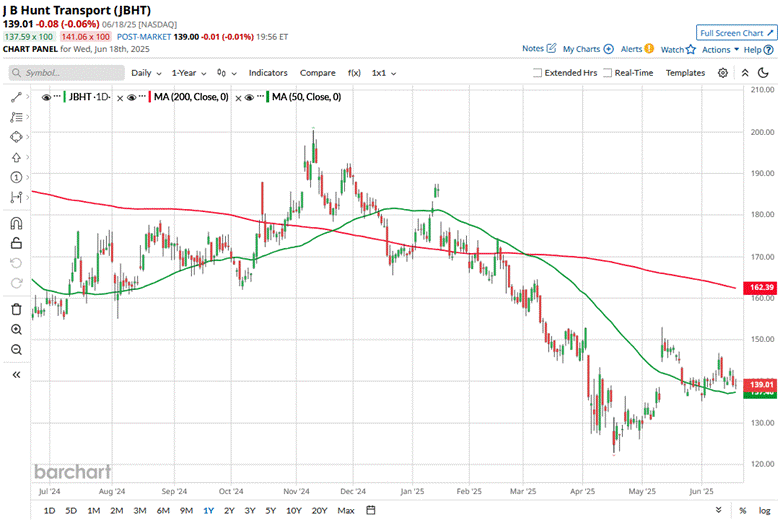Zoom out with the magnifier minus icon
The height and width of the screenshot is (520, 780).
click(16, 349)
